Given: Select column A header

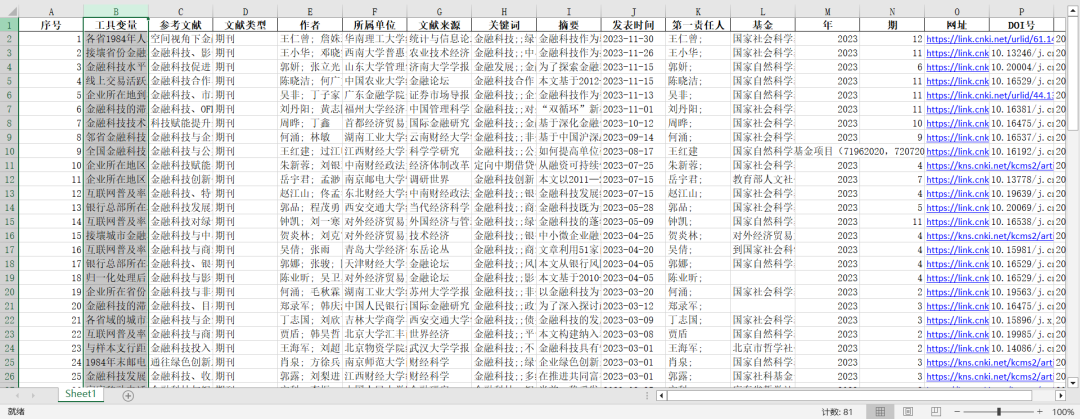Looking at the screenshot, I should pos(51,12).
